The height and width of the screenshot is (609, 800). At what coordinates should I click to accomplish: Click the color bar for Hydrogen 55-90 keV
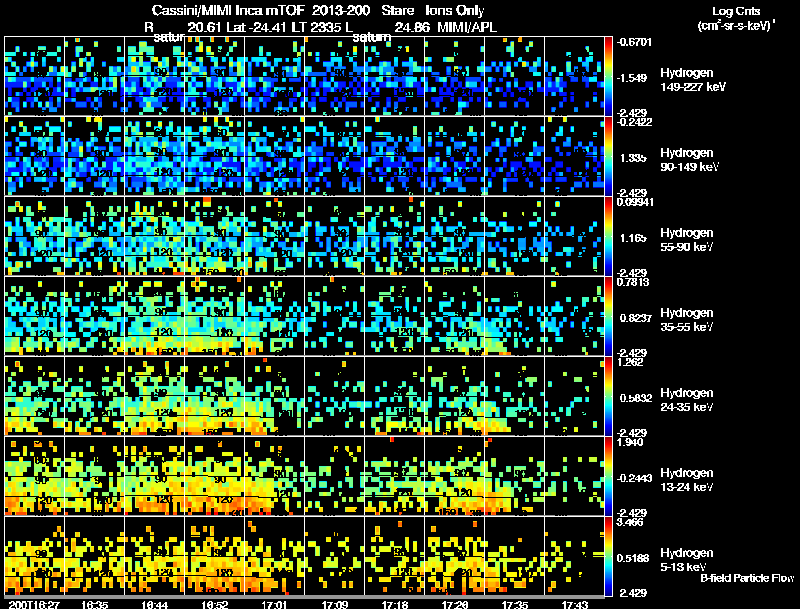point(608,236)
